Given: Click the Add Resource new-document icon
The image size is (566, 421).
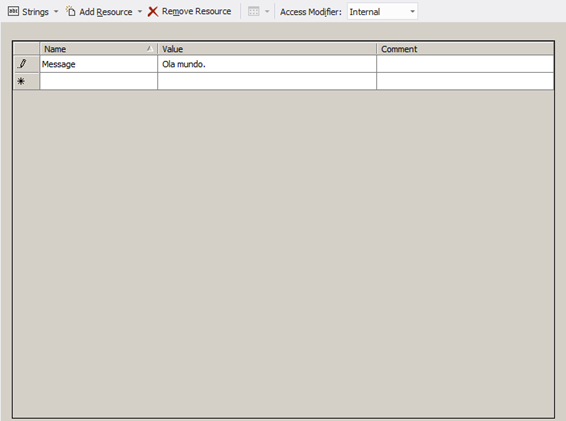Looking at the screenshot, I should (71, 11).
